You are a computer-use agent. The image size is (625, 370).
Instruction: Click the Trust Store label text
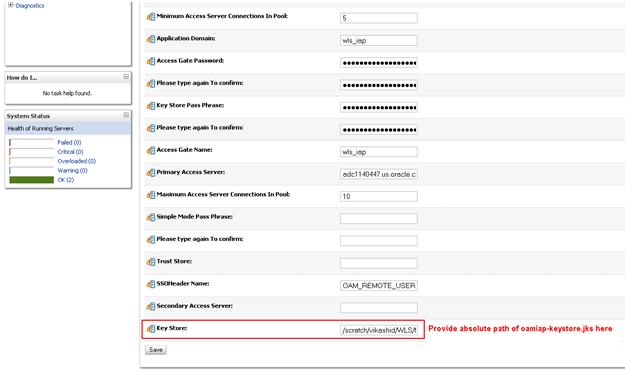tap(174, 261)
